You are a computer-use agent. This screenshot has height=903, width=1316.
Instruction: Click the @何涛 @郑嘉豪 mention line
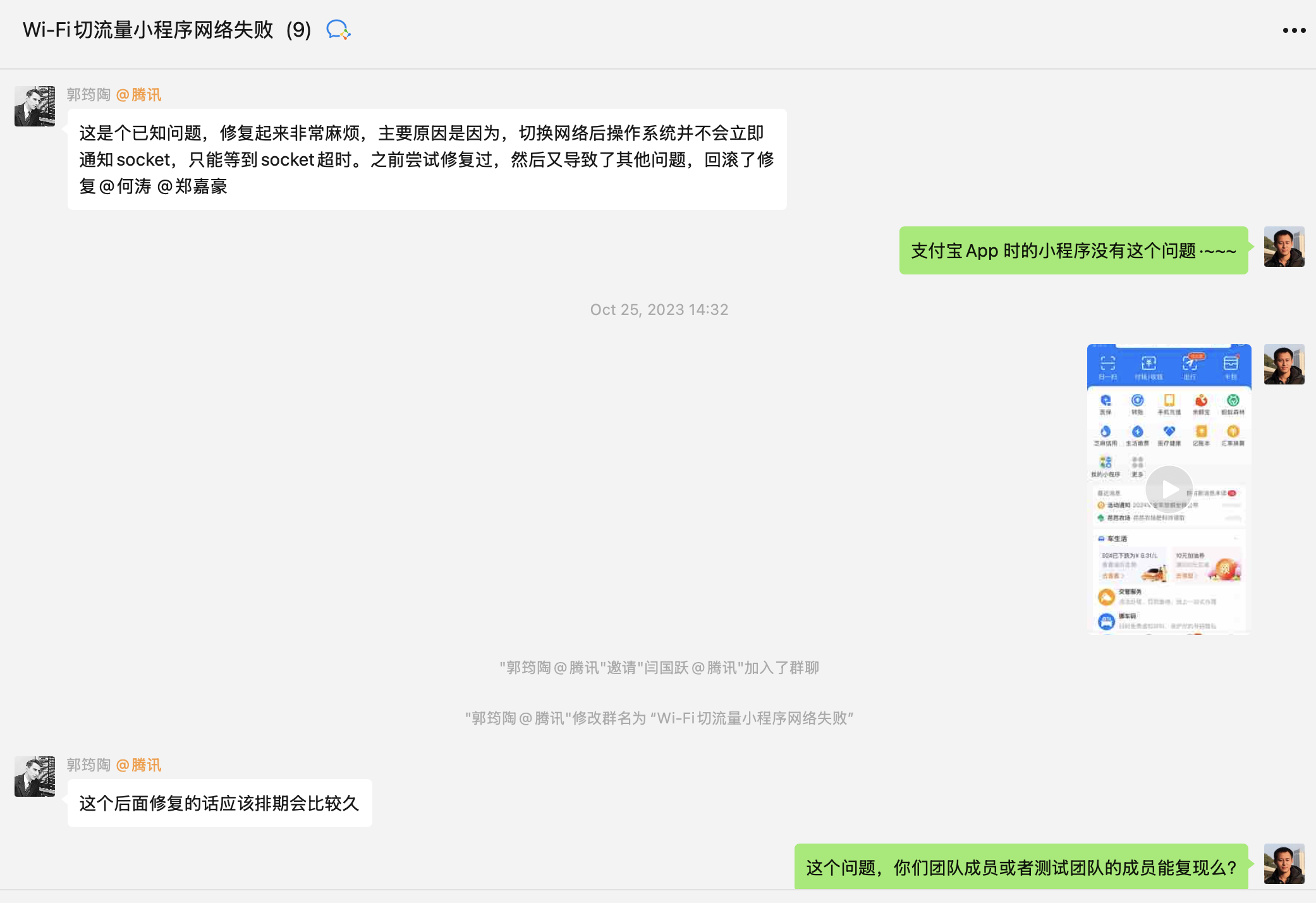[x=154, y=187]
